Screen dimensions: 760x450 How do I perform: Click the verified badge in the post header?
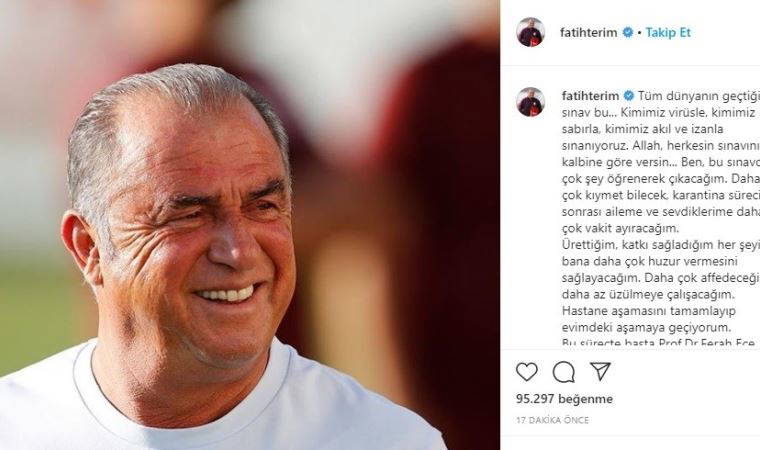coord(628,32)
